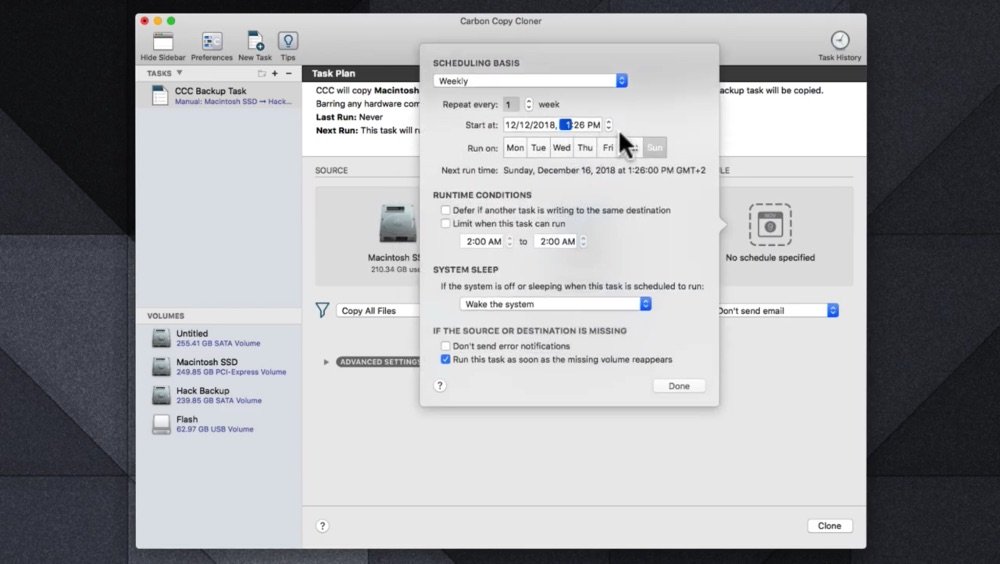Toggle Don't send error notifications checkbox
The width and height of the screenshot is (1000, 564).
[x=446, y=346]
